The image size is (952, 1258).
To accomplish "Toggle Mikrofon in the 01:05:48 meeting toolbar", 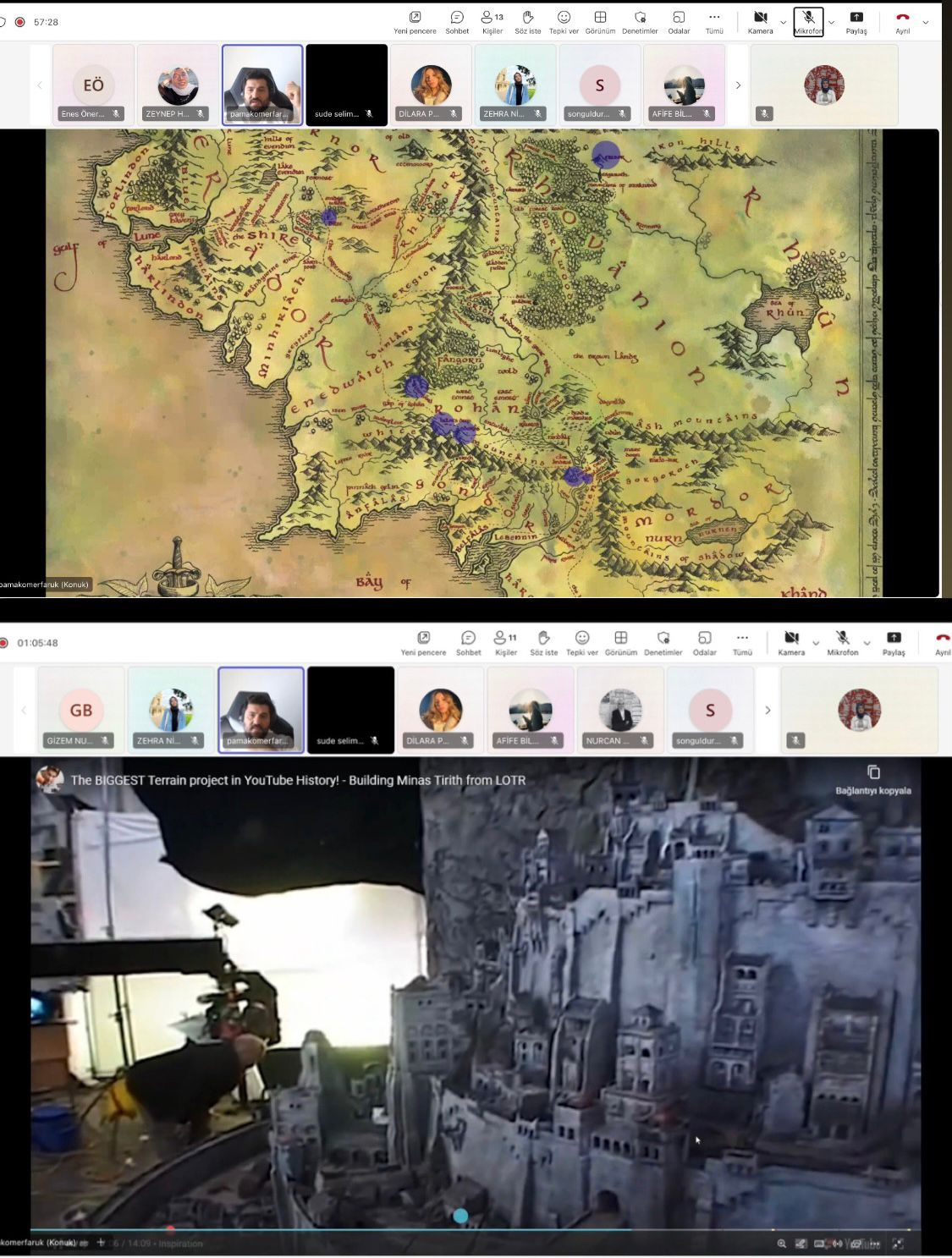I will (842, 642).
